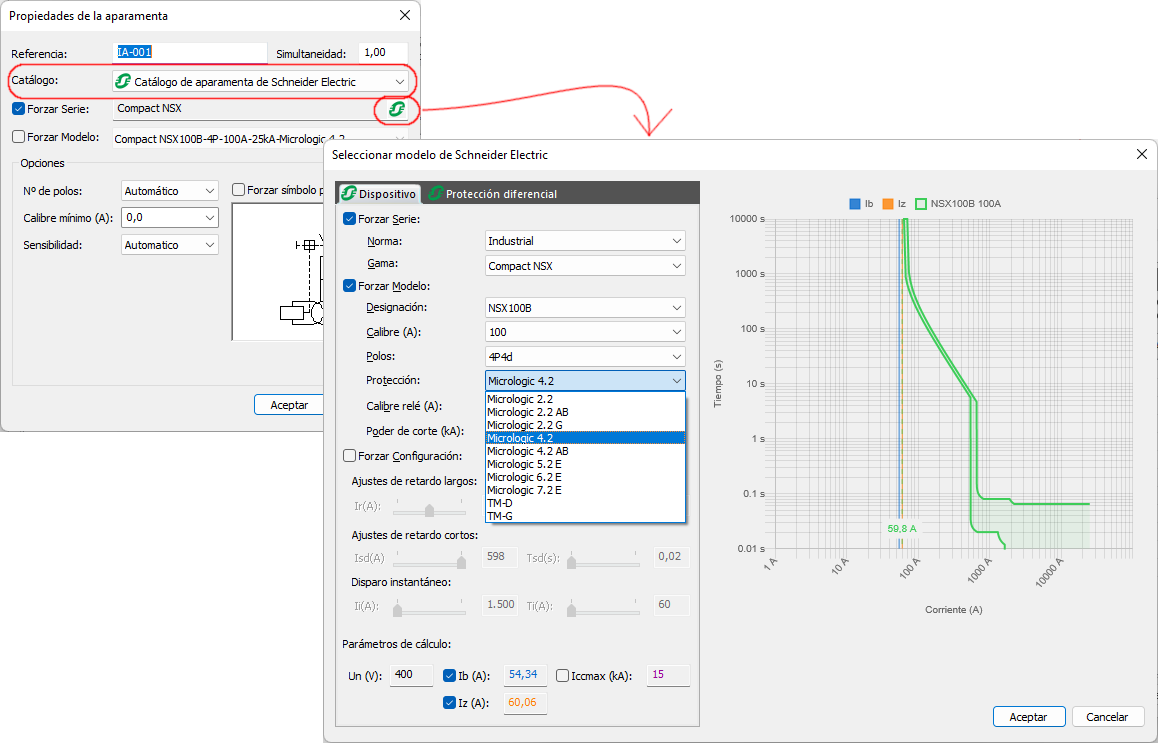Close the Propiedades de la aparamenta window

404,16
